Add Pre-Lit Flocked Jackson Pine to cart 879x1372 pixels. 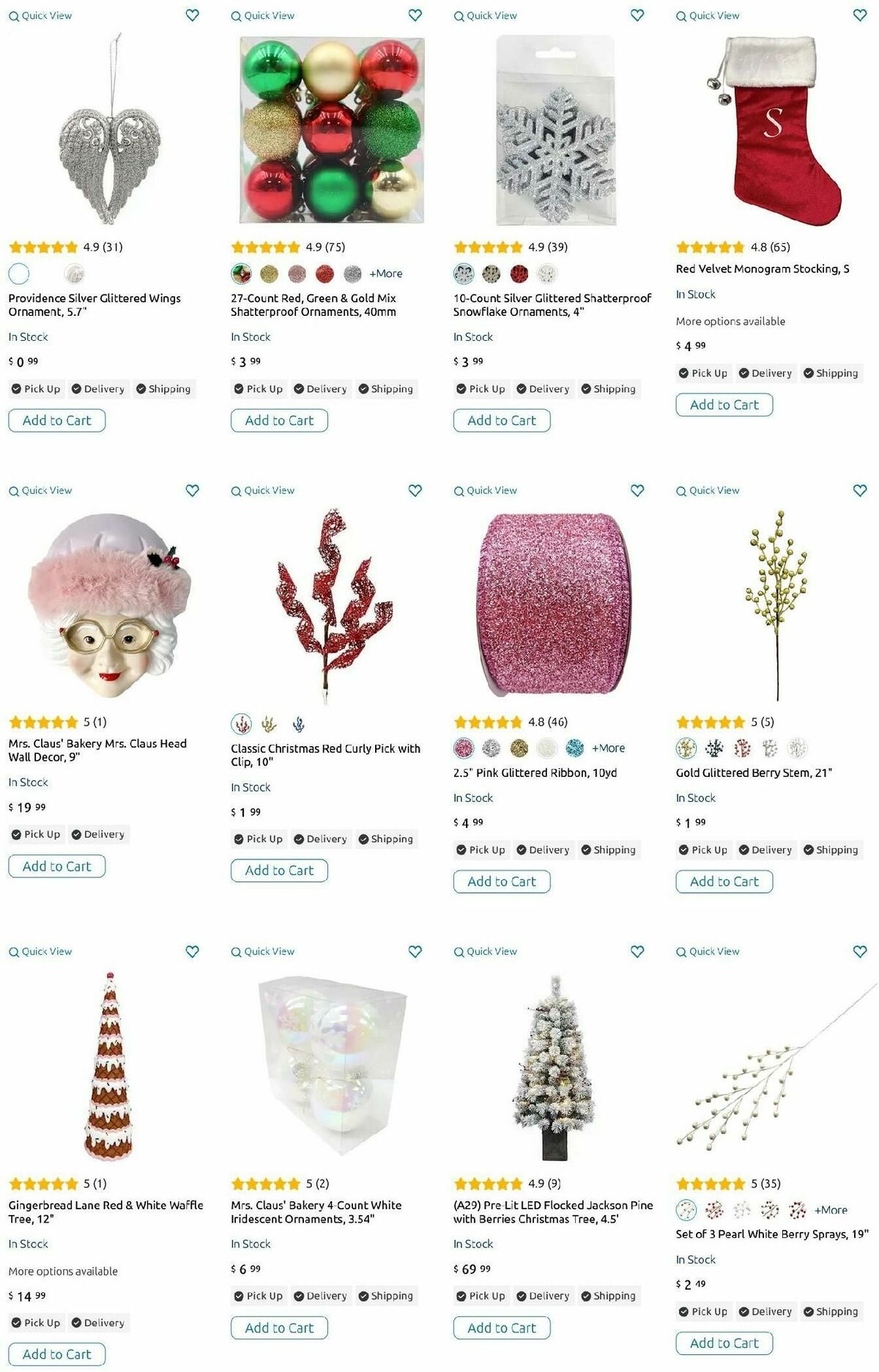point(502,1328)
